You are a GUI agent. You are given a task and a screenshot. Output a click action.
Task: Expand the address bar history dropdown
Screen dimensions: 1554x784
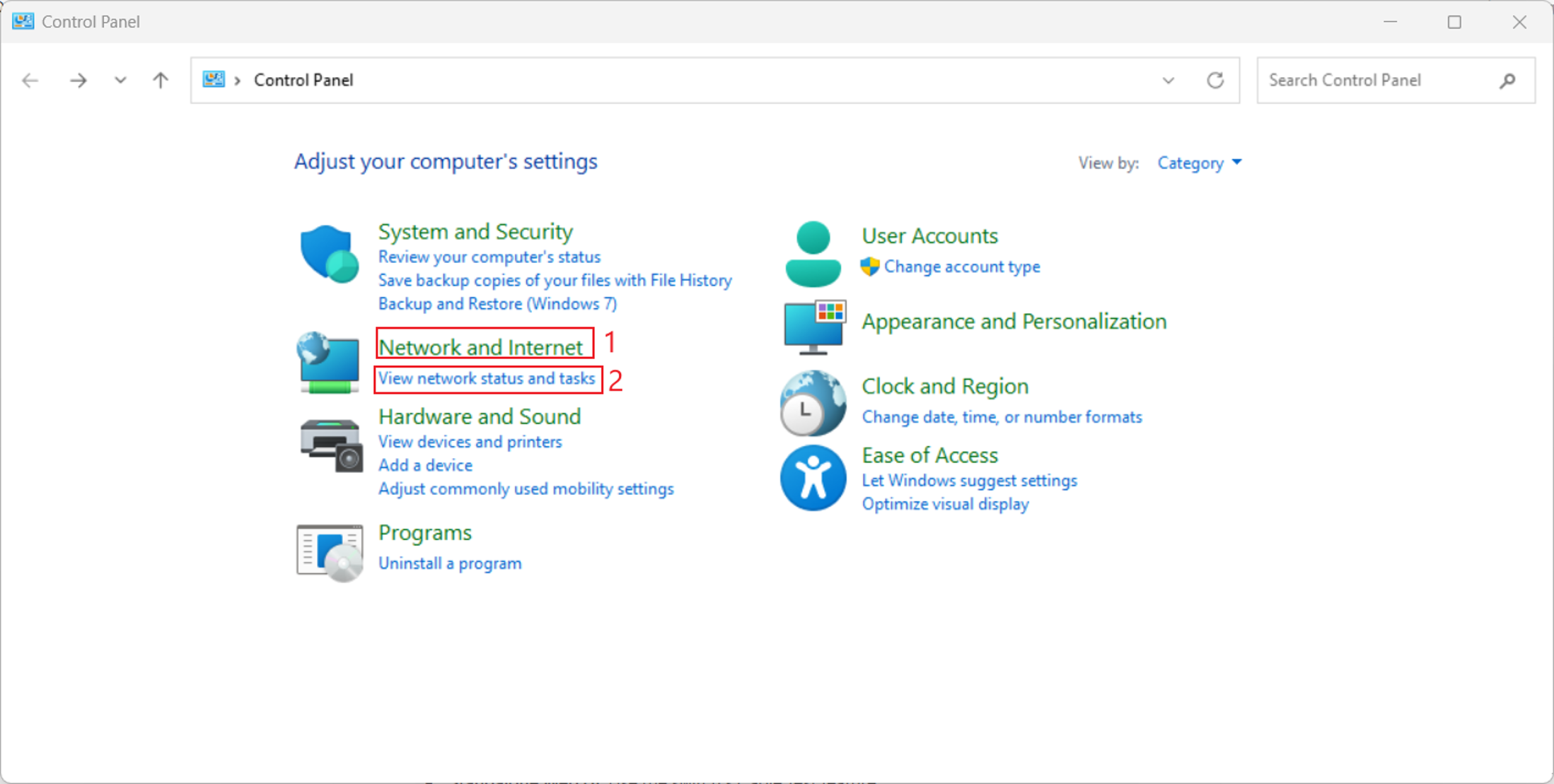click(1169, 81)
